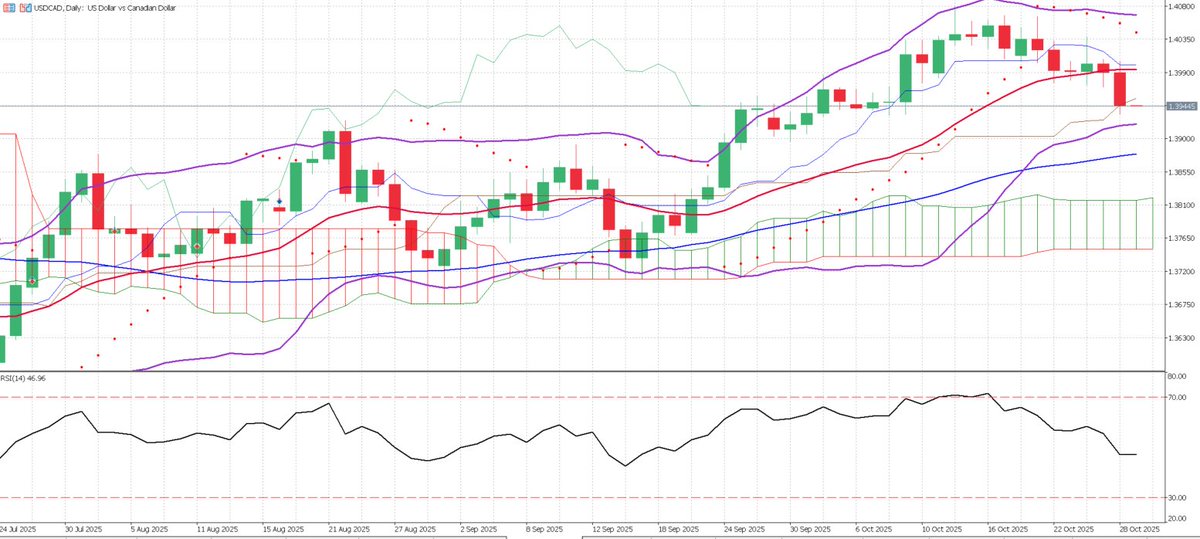This screenshot has height=539, width=1200.
Task: Click the 12 Sep 2025 date label
Action: pos(613,528)
